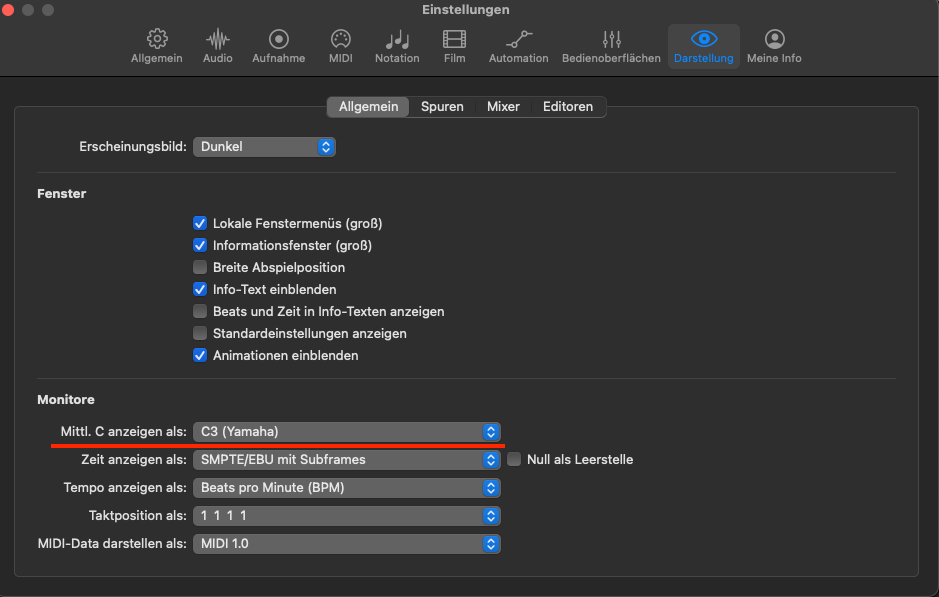Switch to the Mixer tab
The image size is (939, 597).
pos(503,107)
